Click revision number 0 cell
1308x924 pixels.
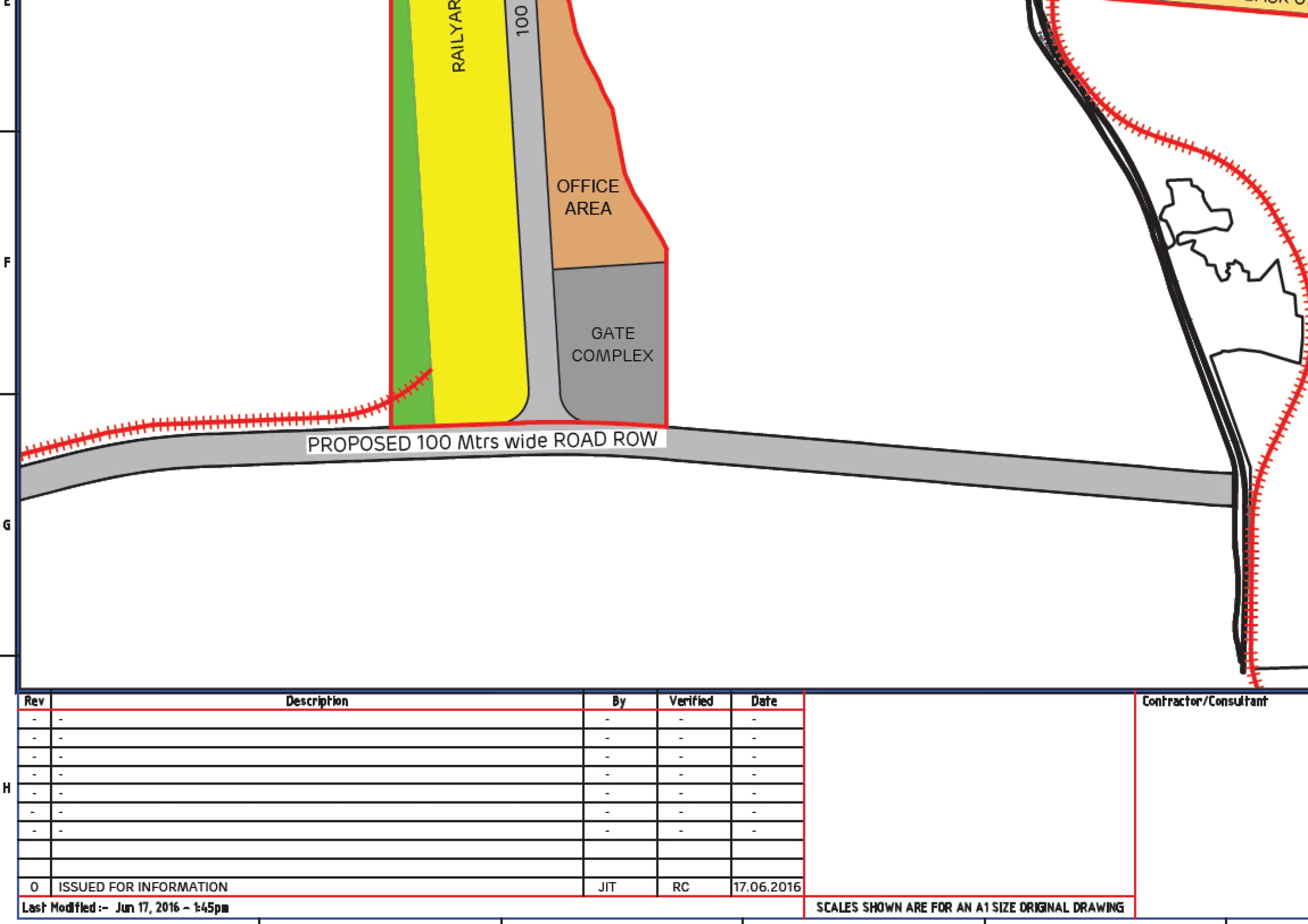34,887
